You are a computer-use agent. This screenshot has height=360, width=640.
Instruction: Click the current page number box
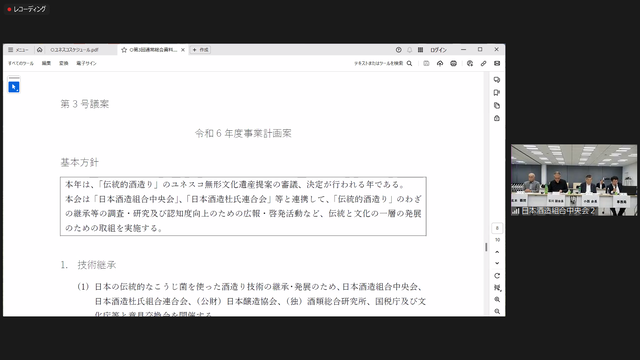497,228
